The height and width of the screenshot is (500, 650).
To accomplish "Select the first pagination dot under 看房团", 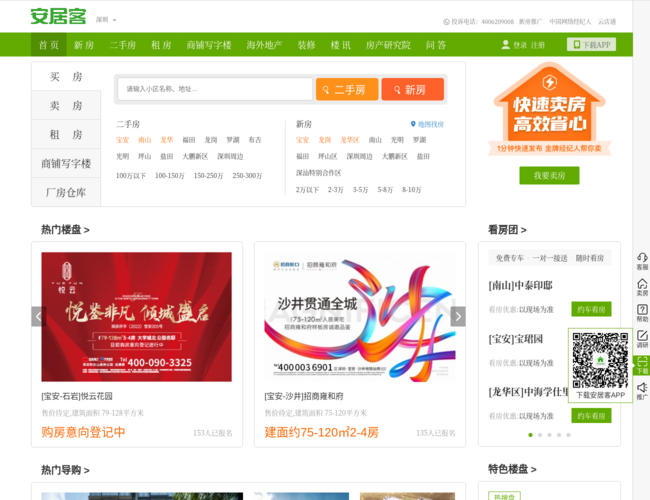I will [530, 435].
